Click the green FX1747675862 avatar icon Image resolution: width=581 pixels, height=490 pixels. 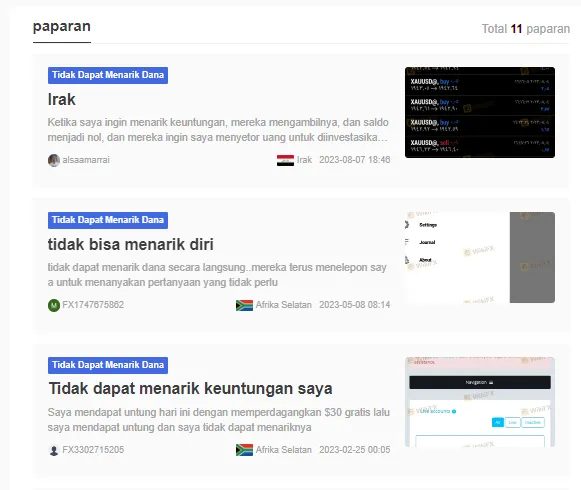point(54,305)
